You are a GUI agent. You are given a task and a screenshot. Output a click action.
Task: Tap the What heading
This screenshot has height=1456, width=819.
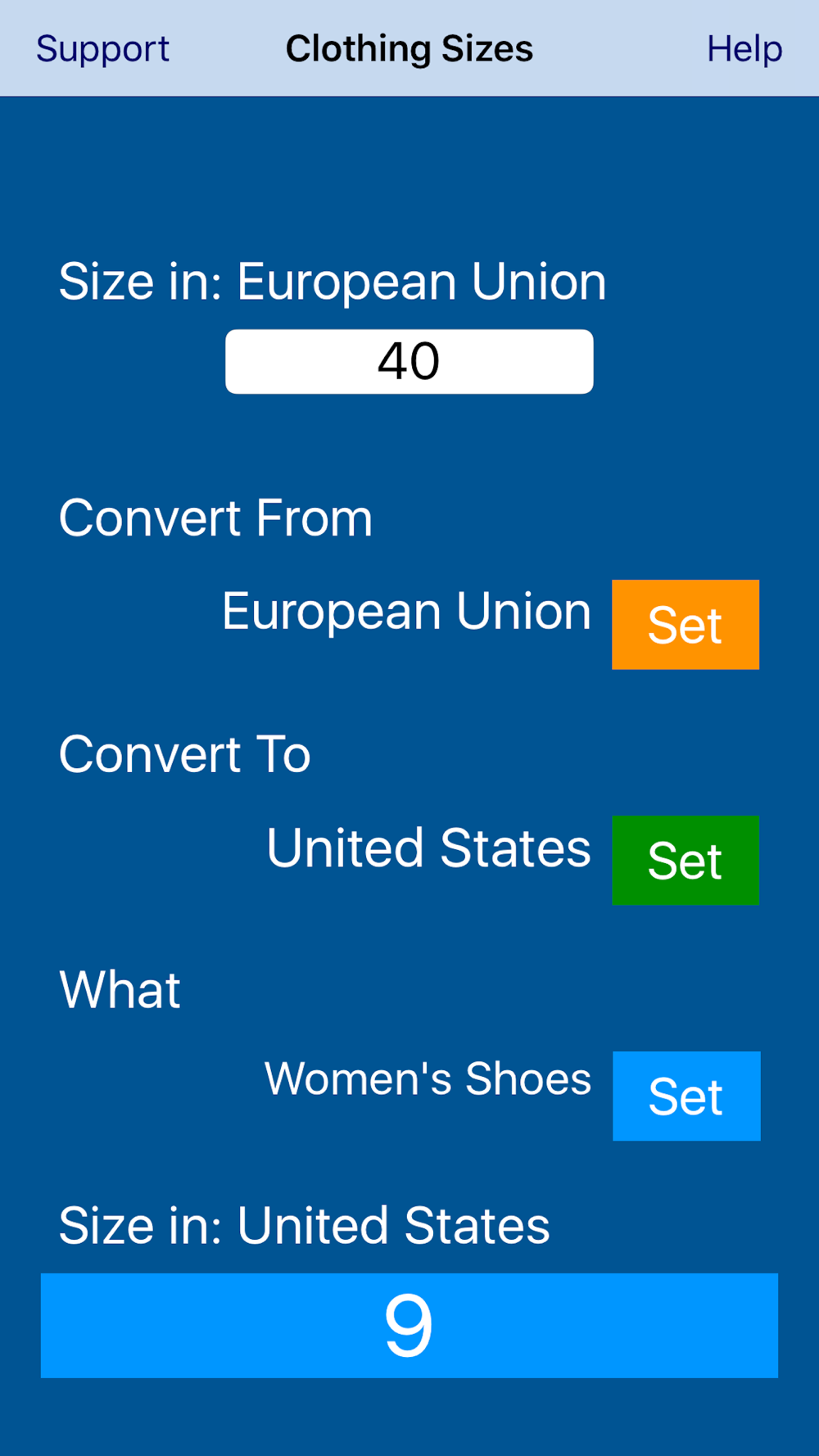point(120,990)
